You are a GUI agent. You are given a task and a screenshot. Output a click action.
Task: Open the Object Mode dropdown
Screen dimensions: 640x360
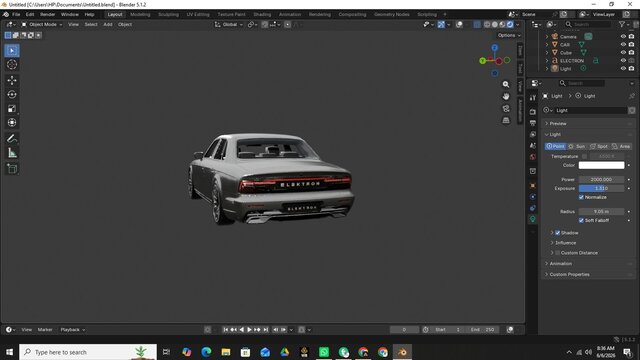(x=42, y=24)
